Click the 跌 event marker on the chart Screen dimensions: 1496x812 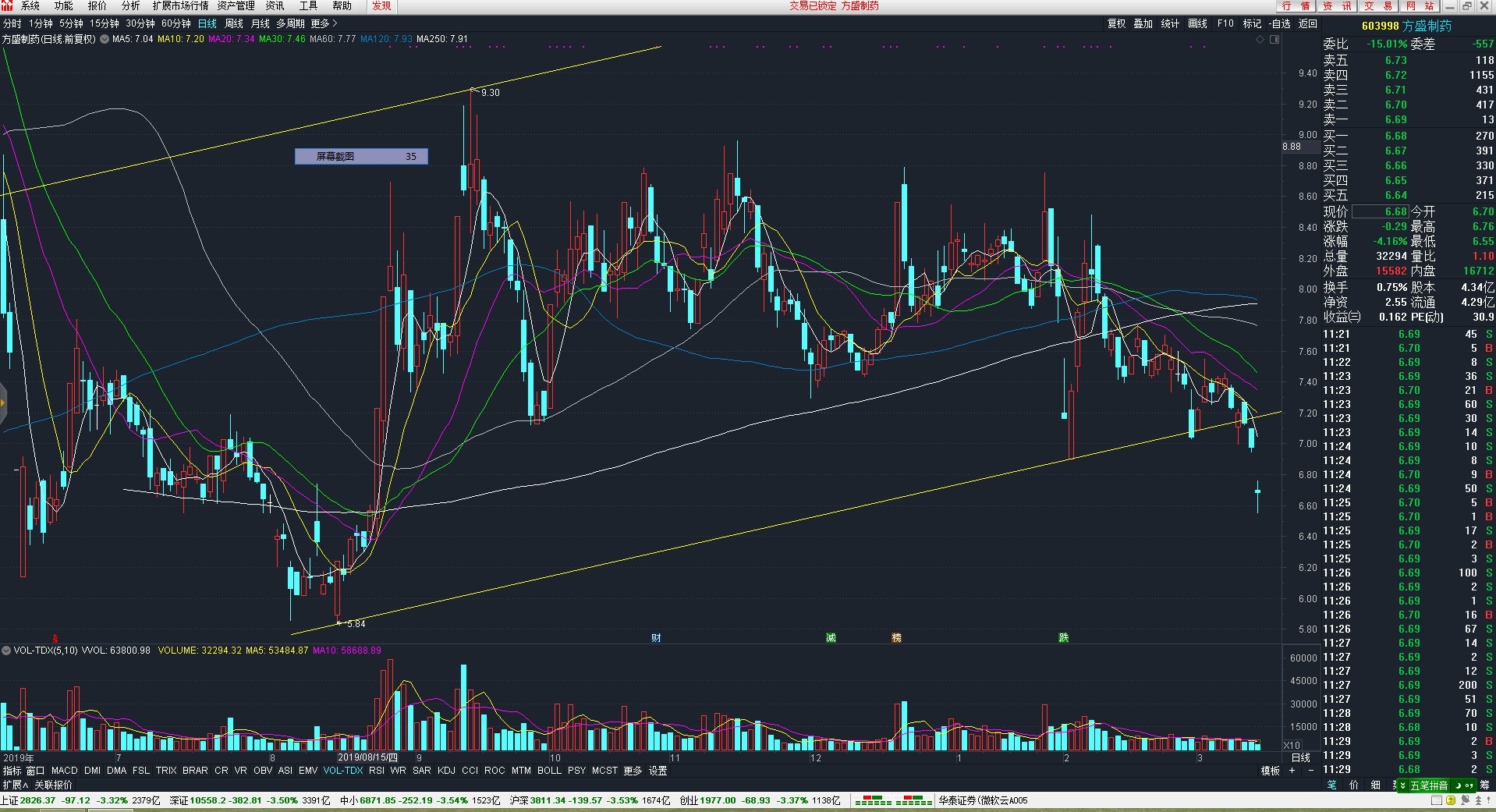[1063, 638]
